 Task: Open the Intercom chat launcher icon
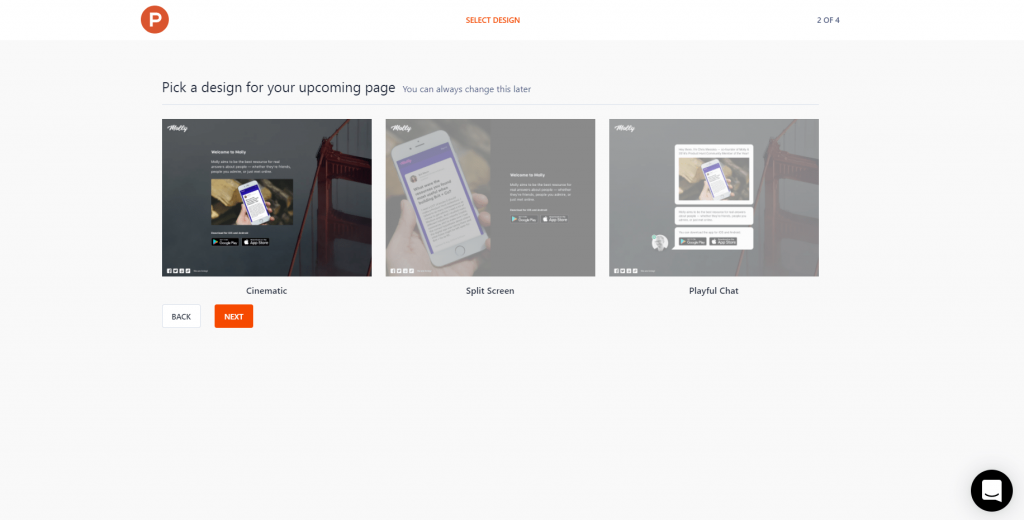[x=991, y=491]
